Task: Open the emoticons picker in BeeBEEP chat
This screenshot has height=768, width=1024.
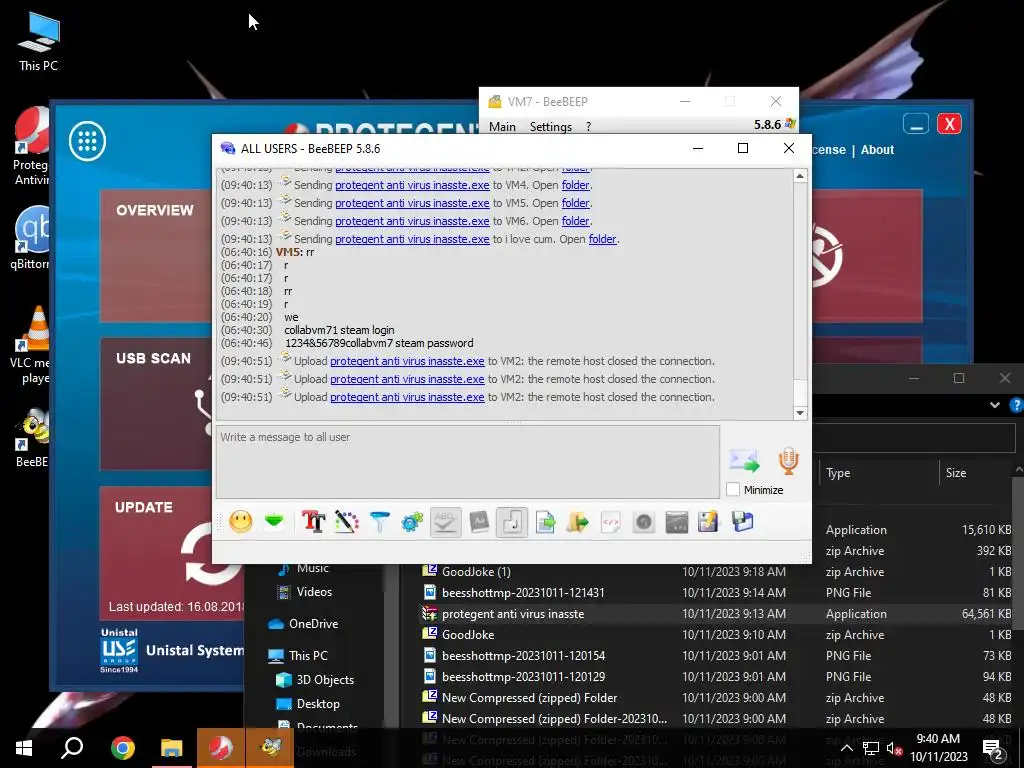Action: [241, 522]
